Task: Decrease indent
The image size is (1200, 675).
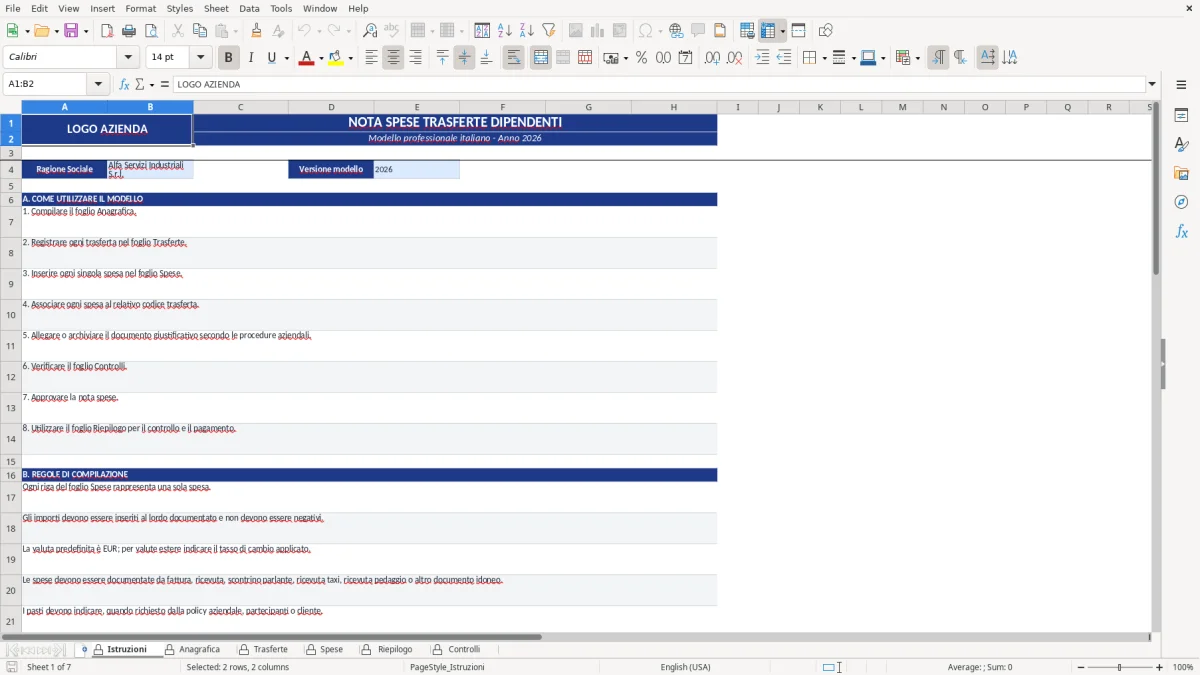Action: point(784,58)
